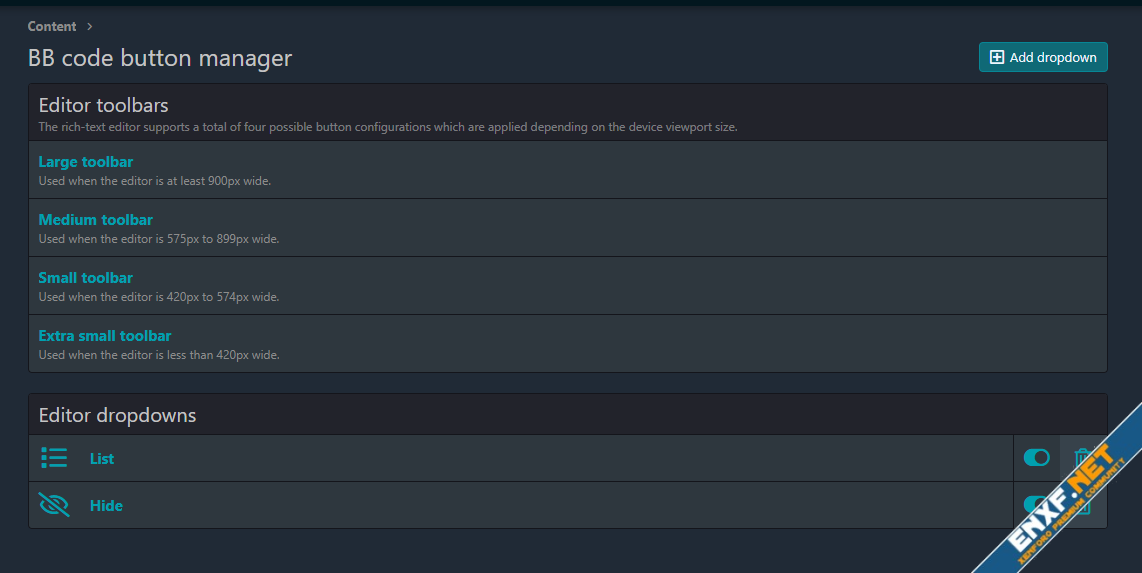This screenshot has height=573, width=1142.
Task: Delete the List dropdown via trash icon
Action: [x=1082, y=458]
